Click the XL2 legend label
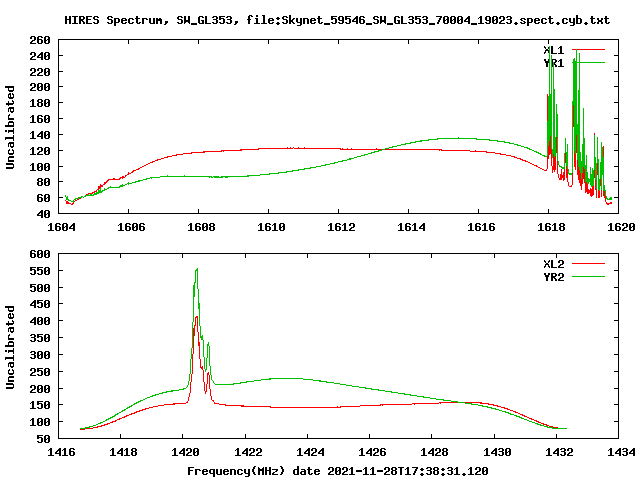 553,264
